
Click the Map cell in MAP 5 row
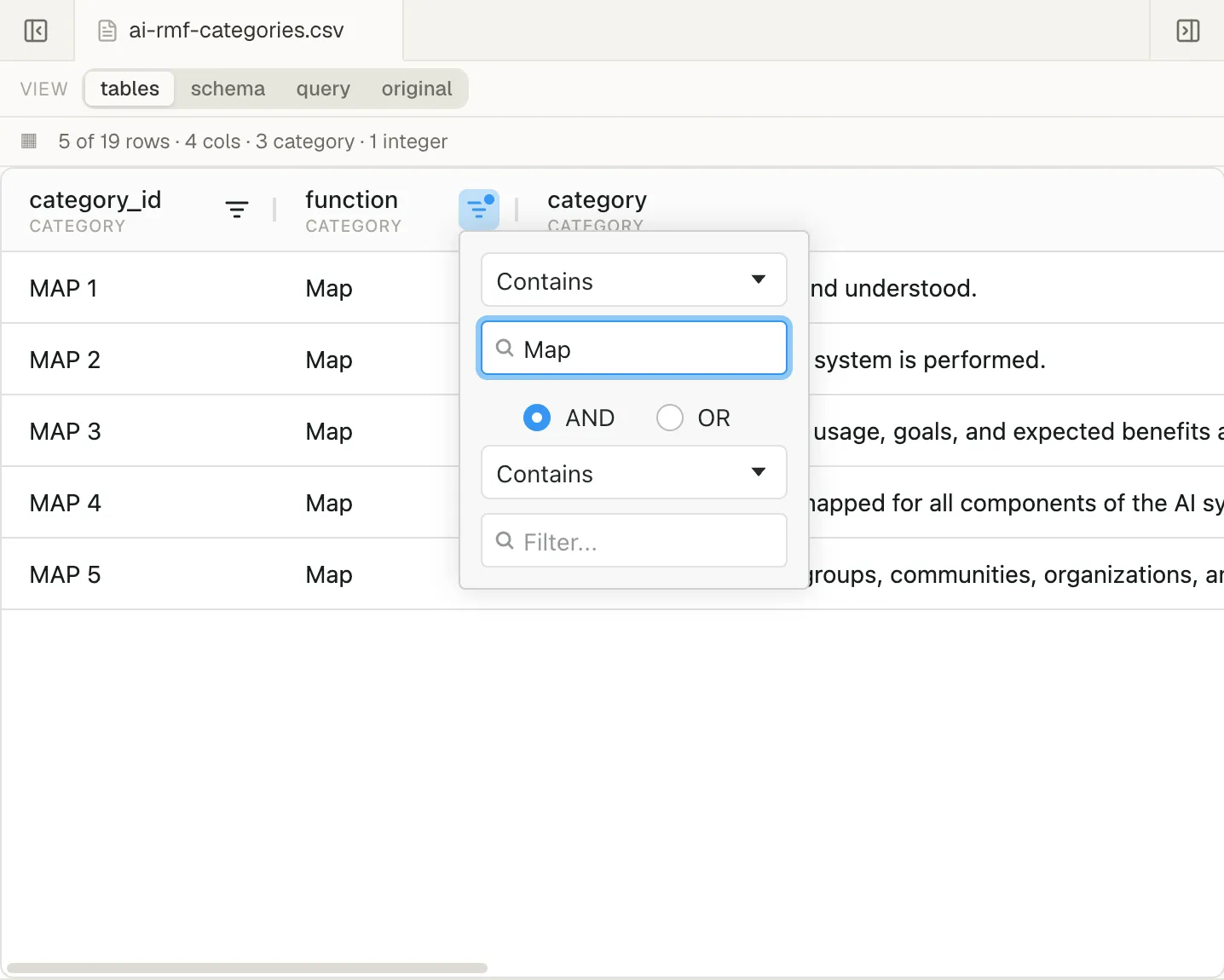tap(329, 574)
